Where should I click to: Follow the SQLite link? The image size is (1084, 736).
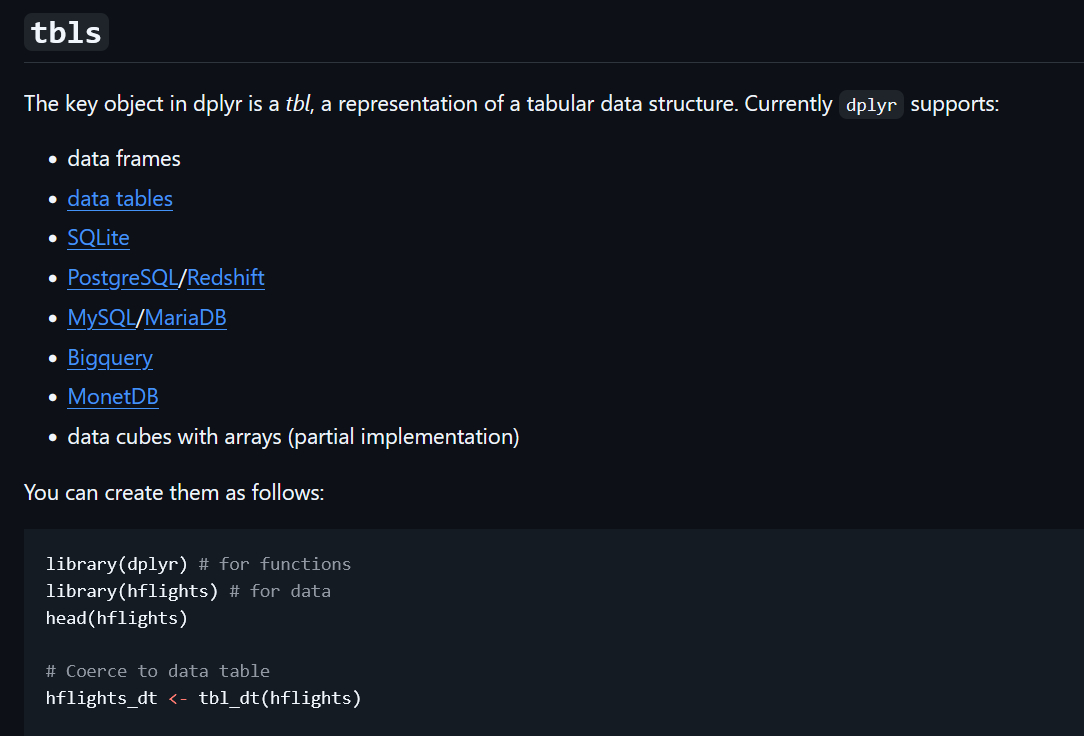[x=98, y=238]
